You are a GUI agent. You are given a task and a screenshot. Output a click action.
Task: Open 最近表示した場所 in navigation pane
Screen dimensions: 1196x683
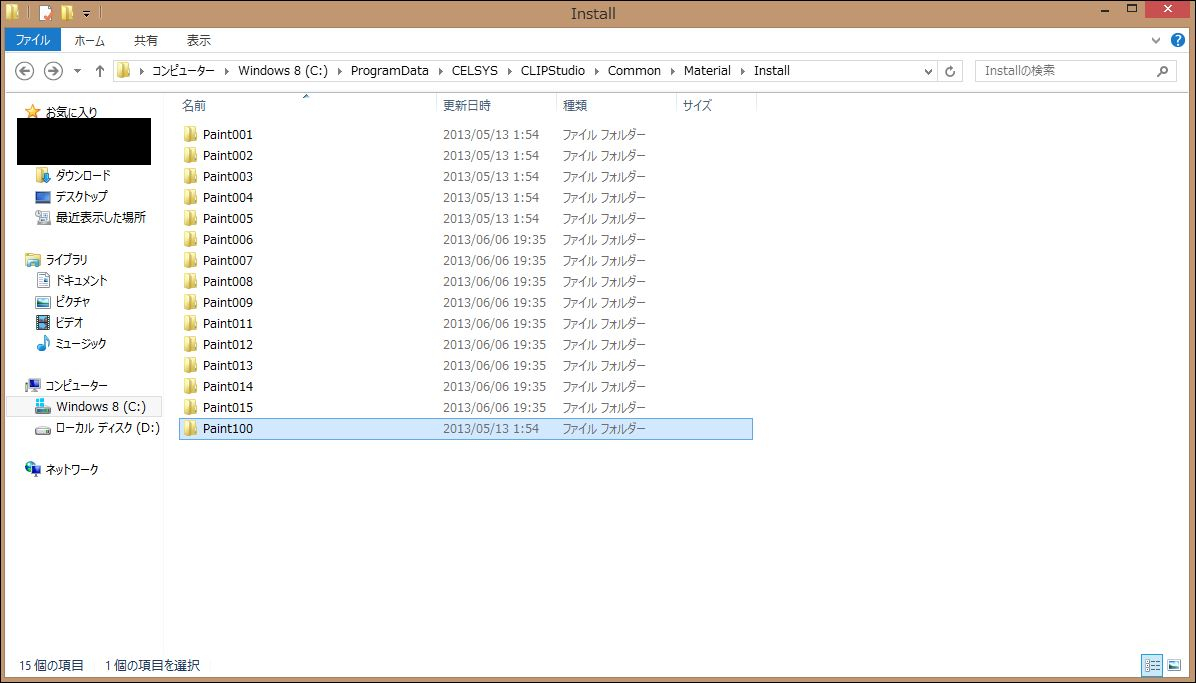click(101, 217)
